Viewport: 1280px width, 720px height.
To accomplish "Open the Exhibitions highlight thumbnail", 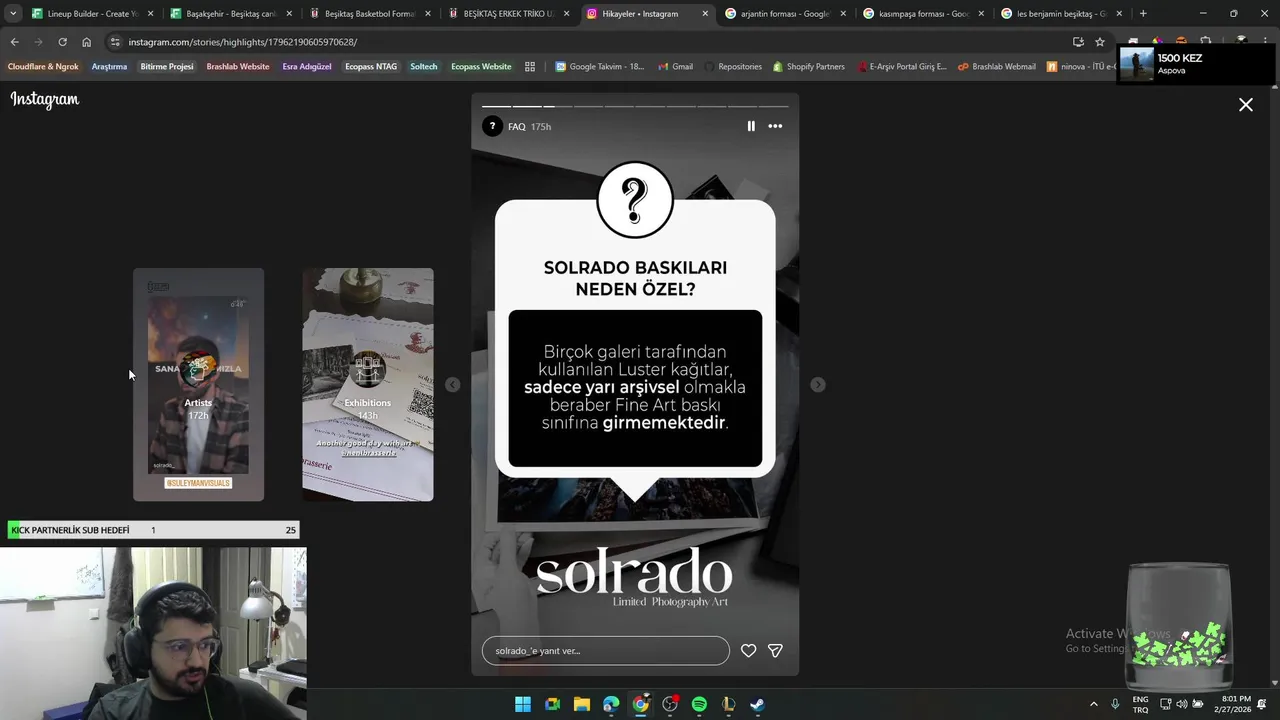I will tap(368, 385).
